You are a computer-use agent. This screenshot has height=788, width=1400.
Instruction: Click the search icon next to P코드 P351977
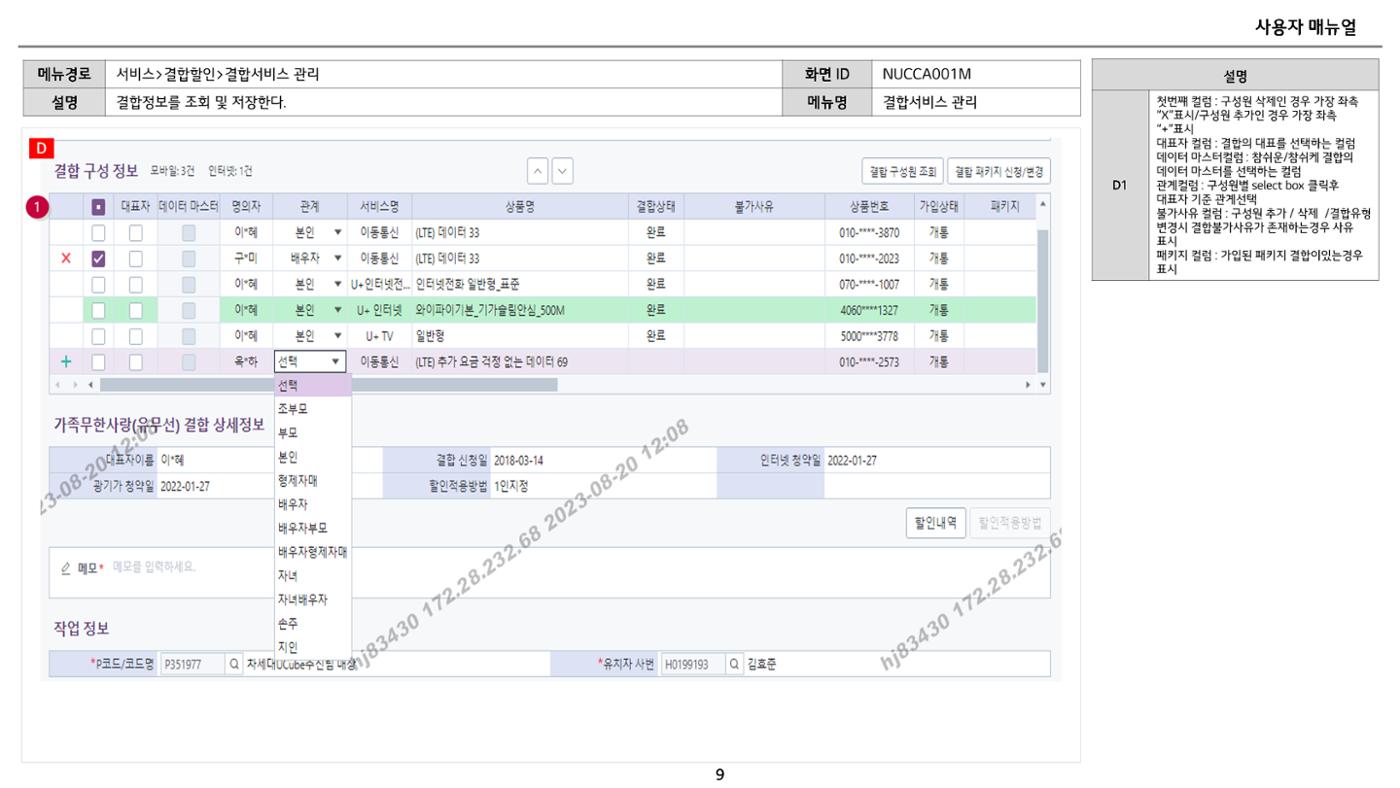click(x=233, y=664)
